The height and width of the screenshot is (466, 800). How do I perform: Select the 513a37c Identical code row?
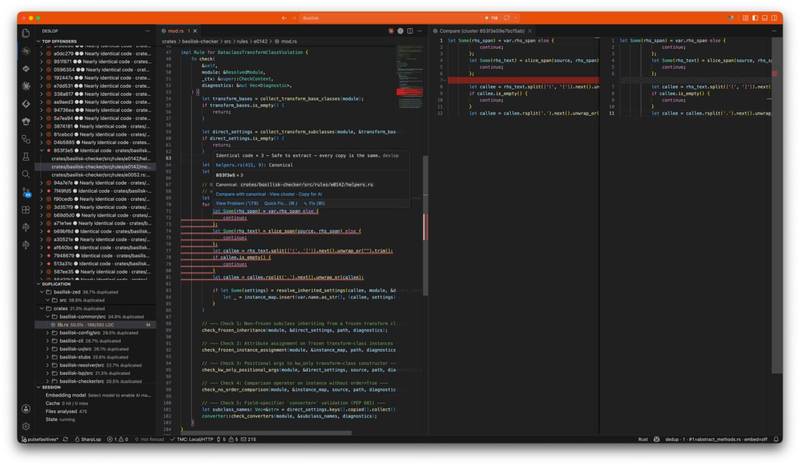pyautogui.click(x=95, y=264)
